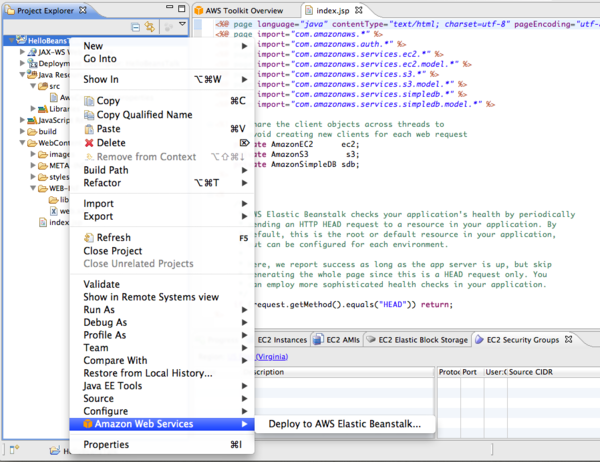Open the EC2 AMIs tab
This screenshot has width=600, height=462.
[337, 340]
